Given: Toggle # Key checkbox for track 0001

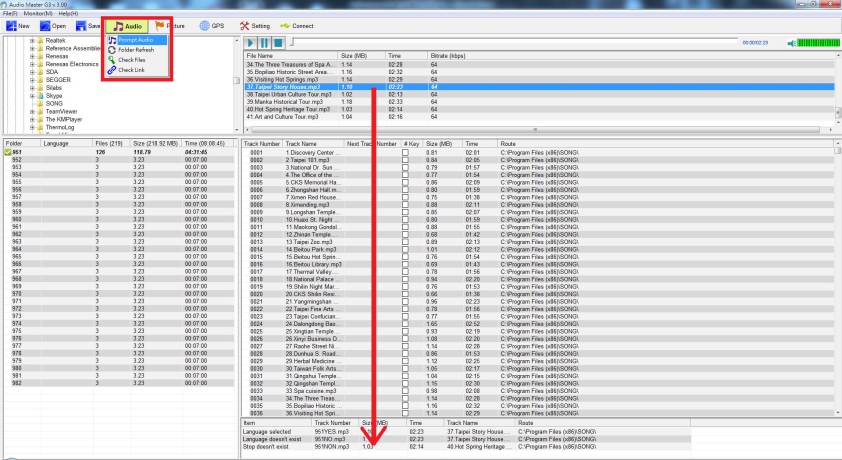Looking at the screenshot, I should tap(405, 152).
